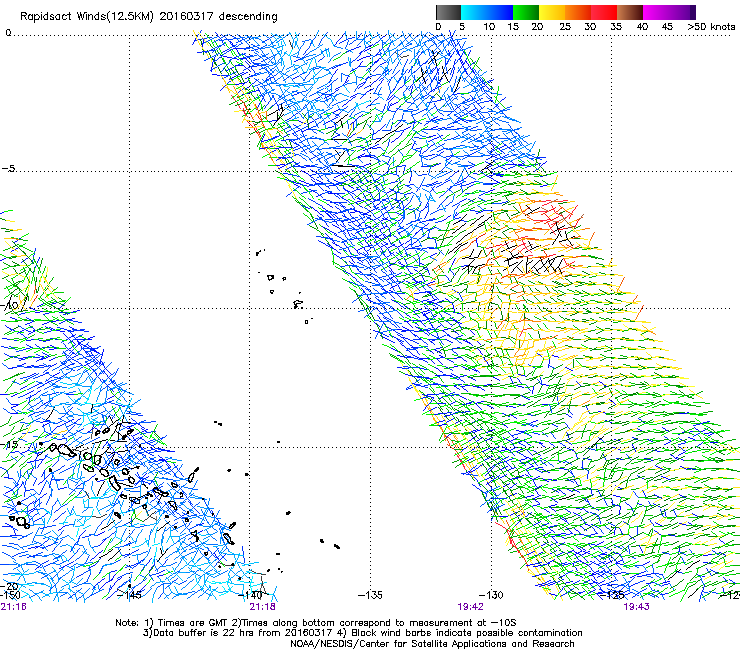The width and height of the screenshot is (740, 650).
Task: Click the '21:16' overpass time label
Action: pos(14,607)
